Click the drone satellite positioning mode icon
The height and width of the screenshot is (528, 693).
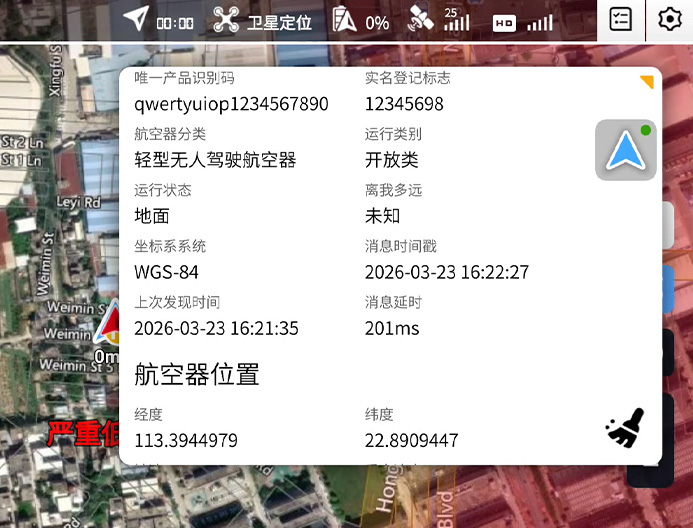(x=228, y=21)
